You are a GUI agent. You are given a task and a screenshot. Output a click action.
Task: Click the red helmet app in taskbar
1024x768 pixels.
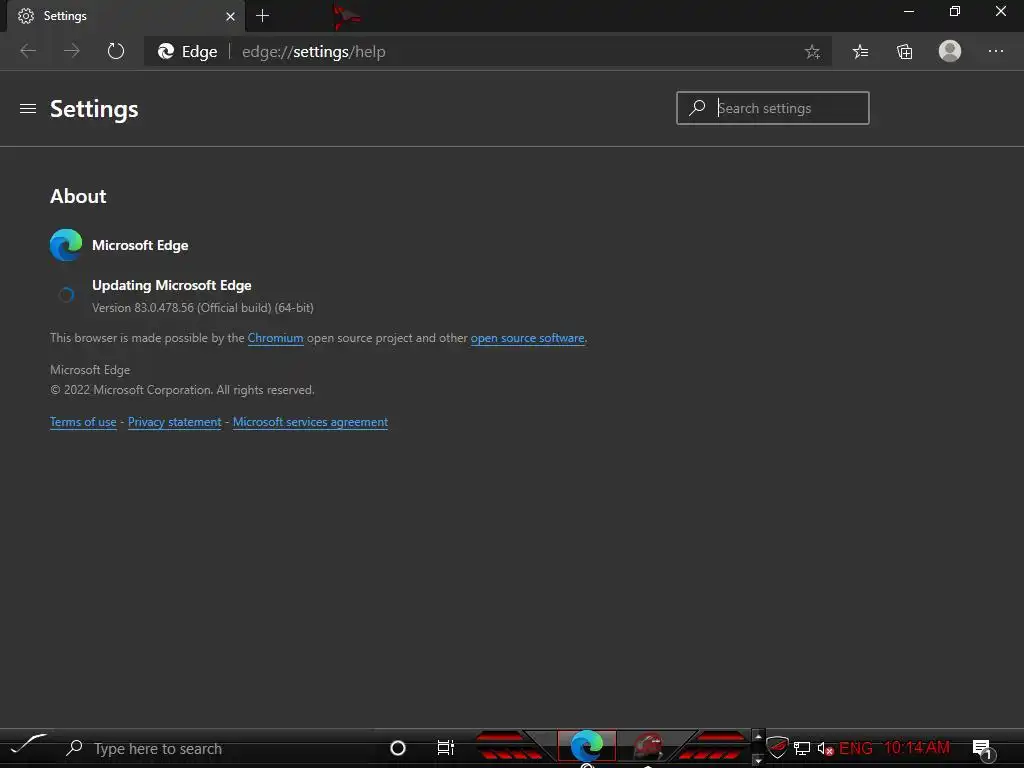tap(647, 747)
